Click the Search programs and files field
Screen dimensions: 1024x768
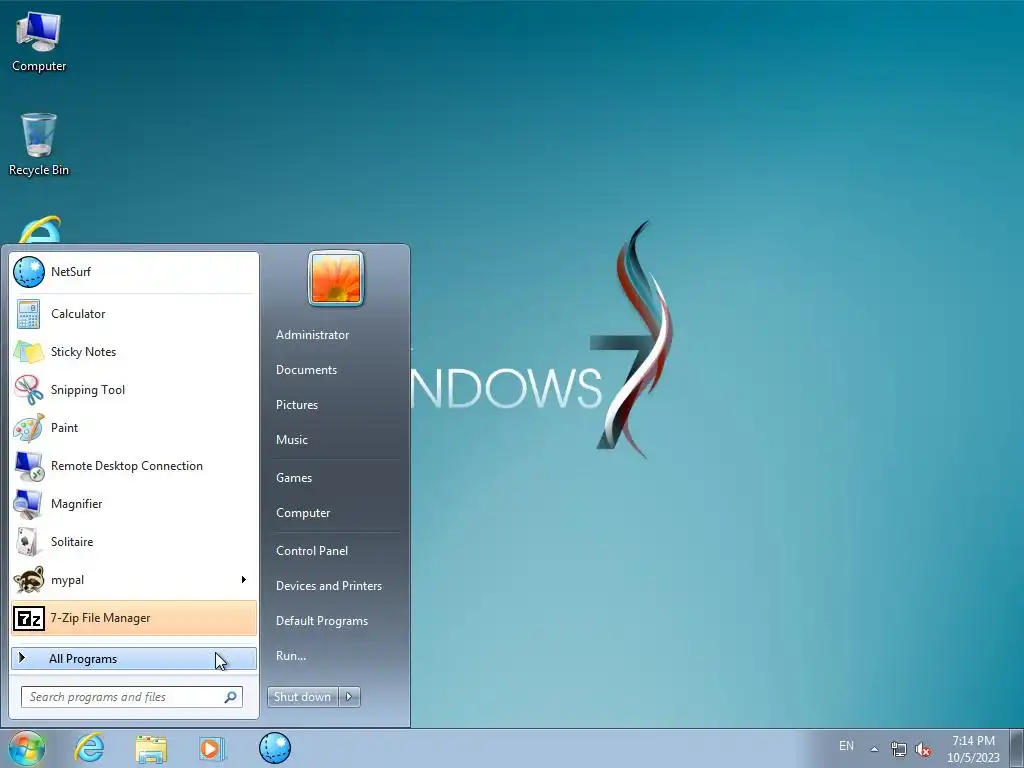coord(132,697)
